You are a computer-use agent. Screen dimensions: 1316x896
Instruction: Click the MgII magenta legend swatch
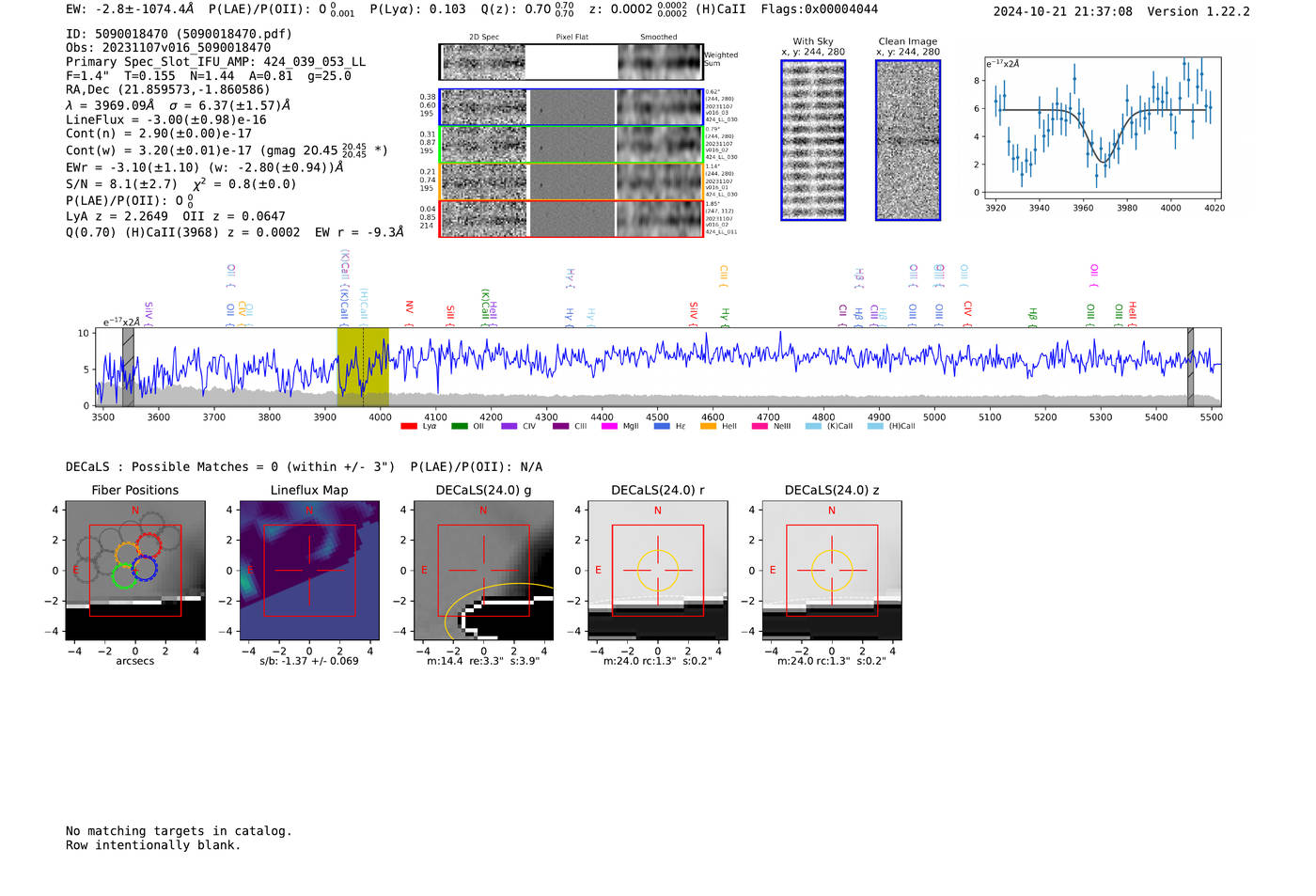[610, 426]
